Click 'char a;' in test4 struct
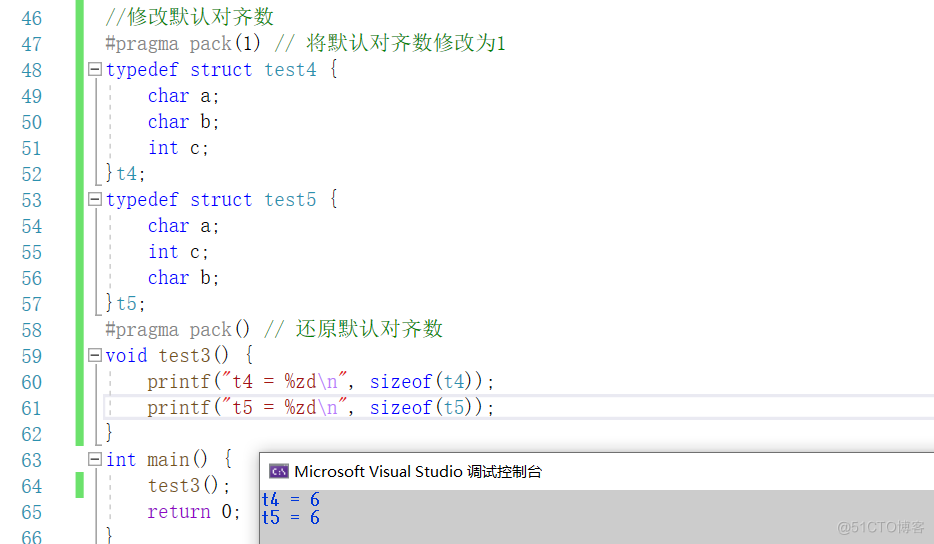This screenshot has width=934, height=544. [x=183, y=96]
